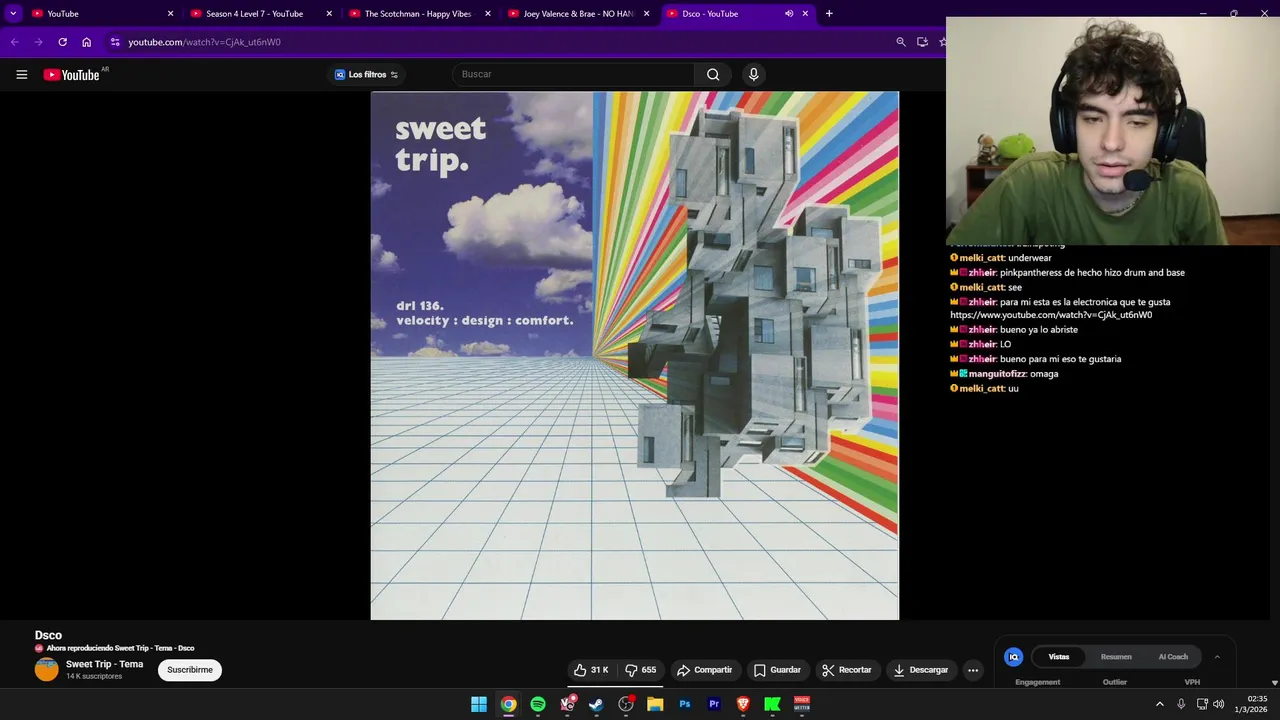Open the Sweet Trip - Tema channel name
Viewport: 1280px width, 720px height.
point(104,664)
